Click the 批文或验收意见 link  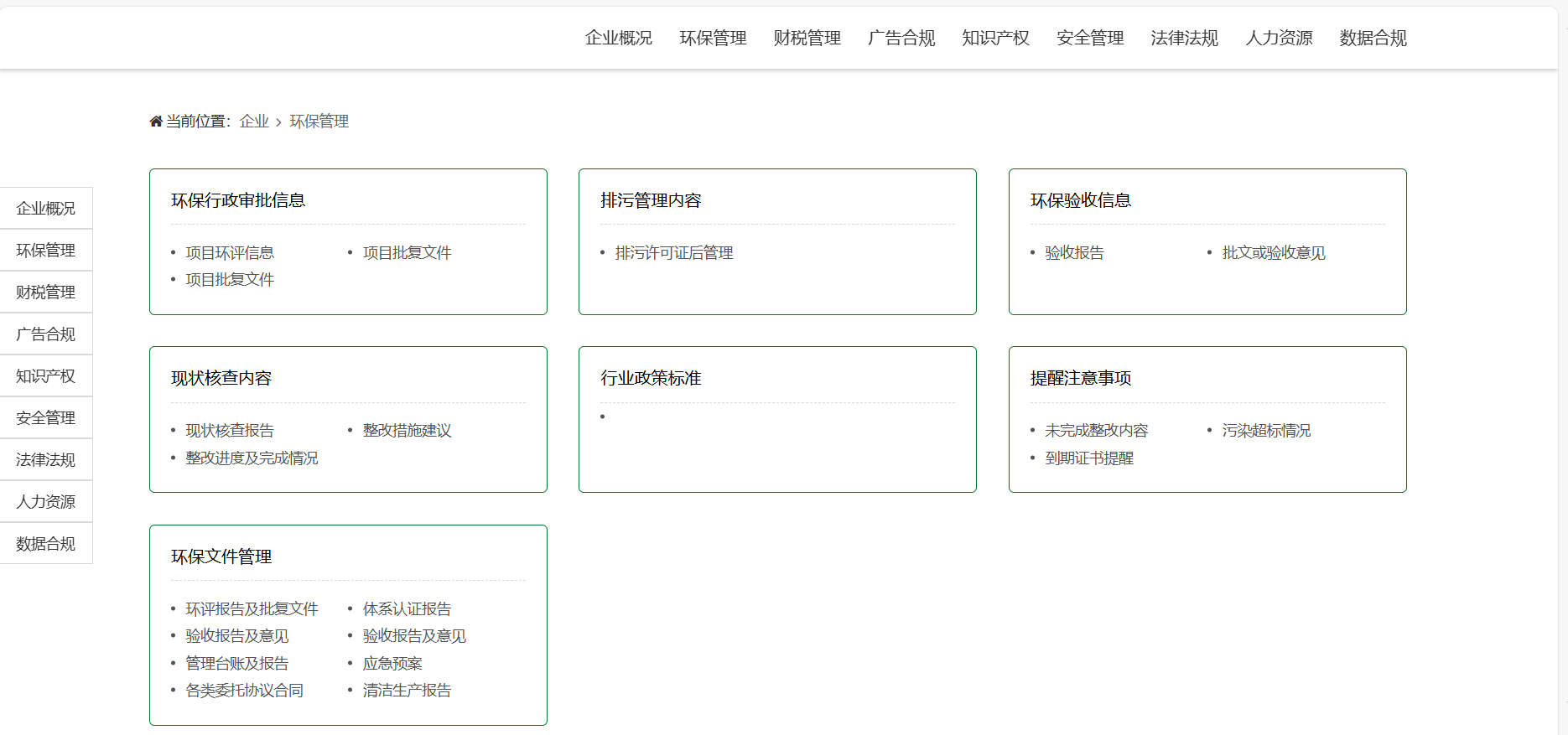click(x=1274, y=252)
